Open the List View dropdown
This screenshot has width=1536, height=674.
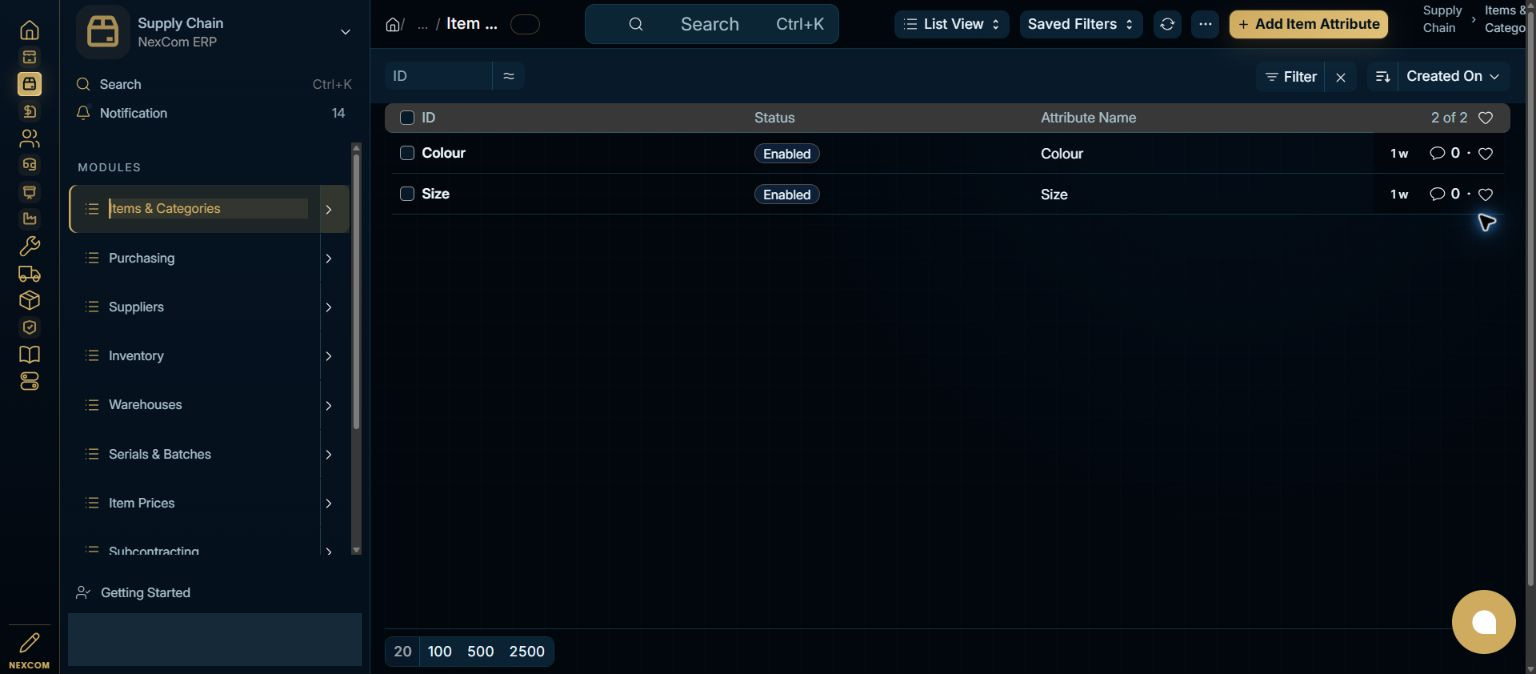pyautogui.click(x=951, y=24)
